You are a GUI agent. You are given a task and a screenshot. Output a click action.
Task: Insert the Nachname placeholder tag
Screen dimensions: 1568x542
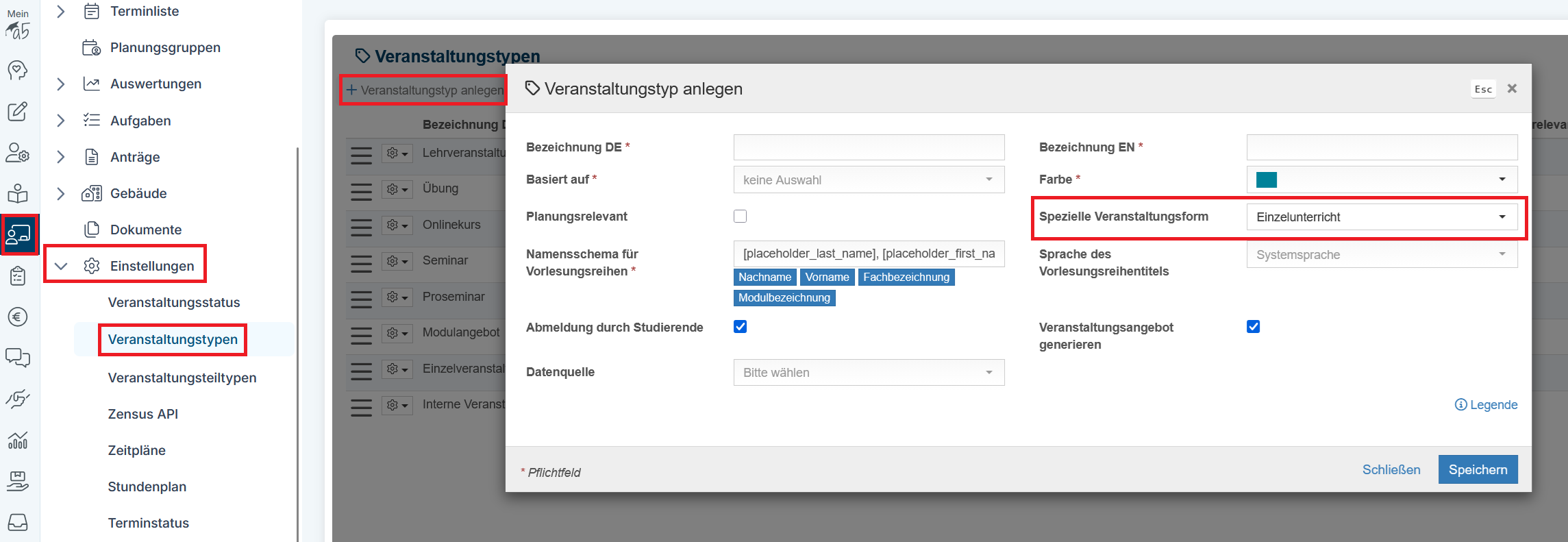pos(764,277)
